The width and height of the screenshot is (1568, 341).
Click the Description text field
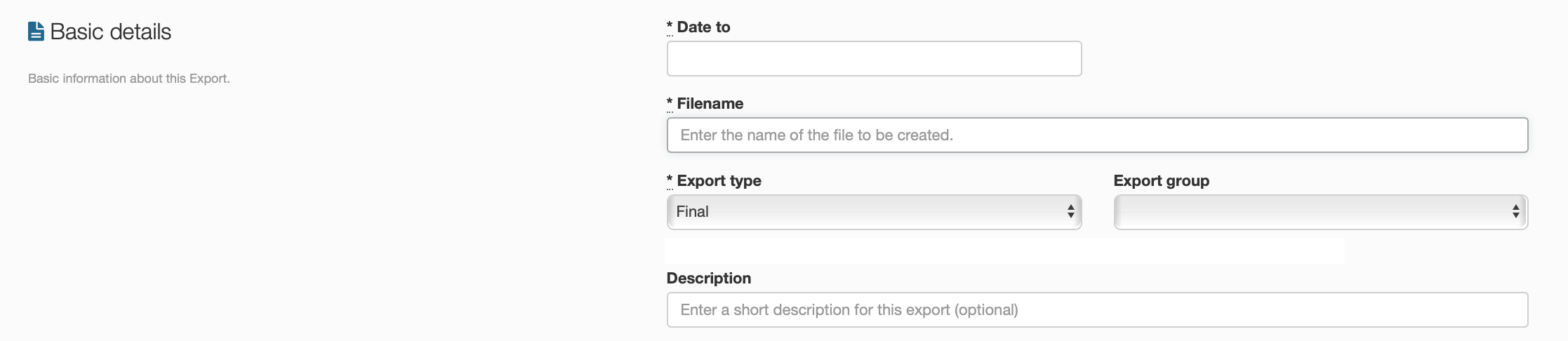click(1097, 310)
